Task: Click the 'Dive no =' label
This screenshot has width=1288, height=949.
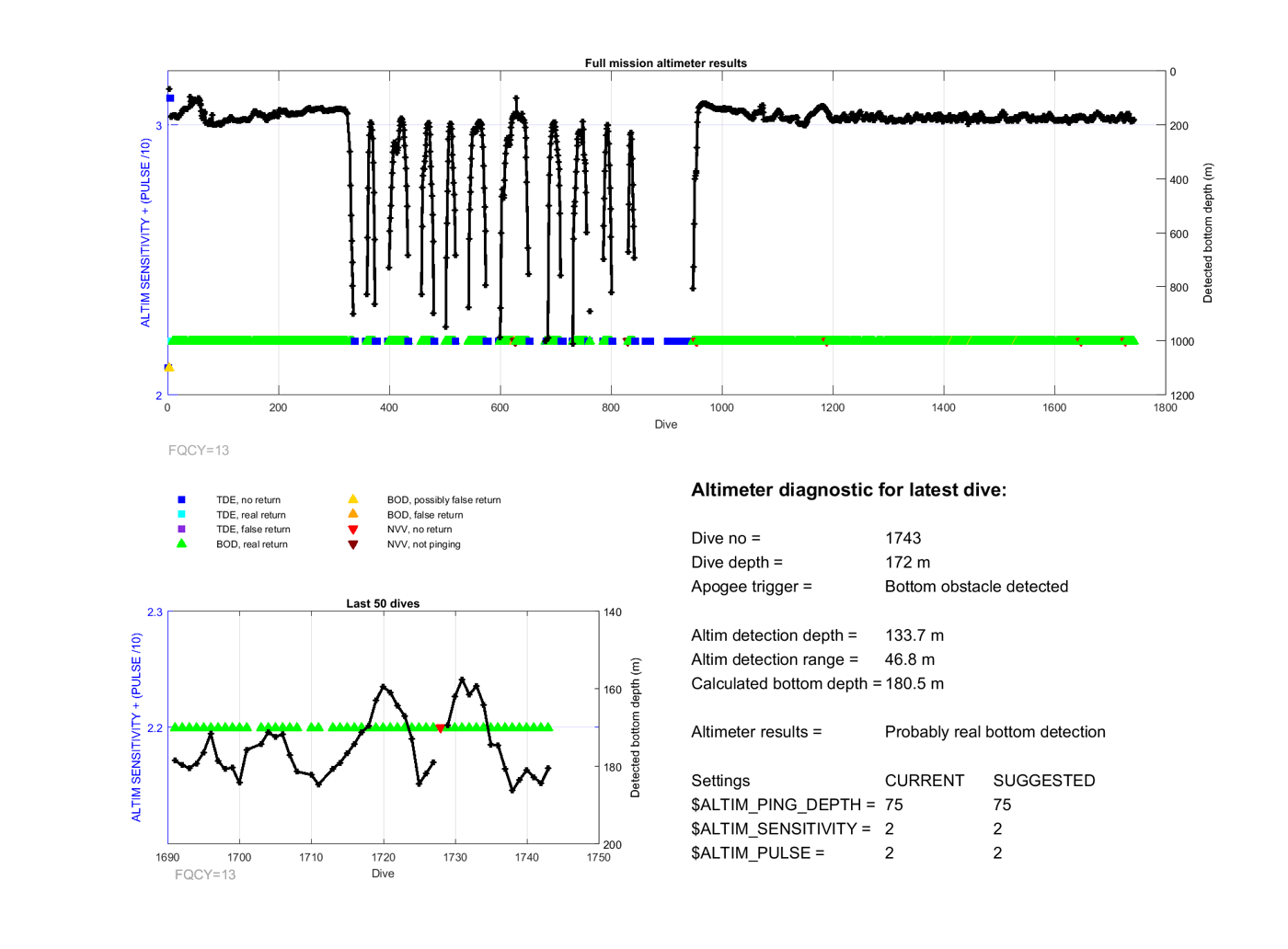Action: coord(726,538)
